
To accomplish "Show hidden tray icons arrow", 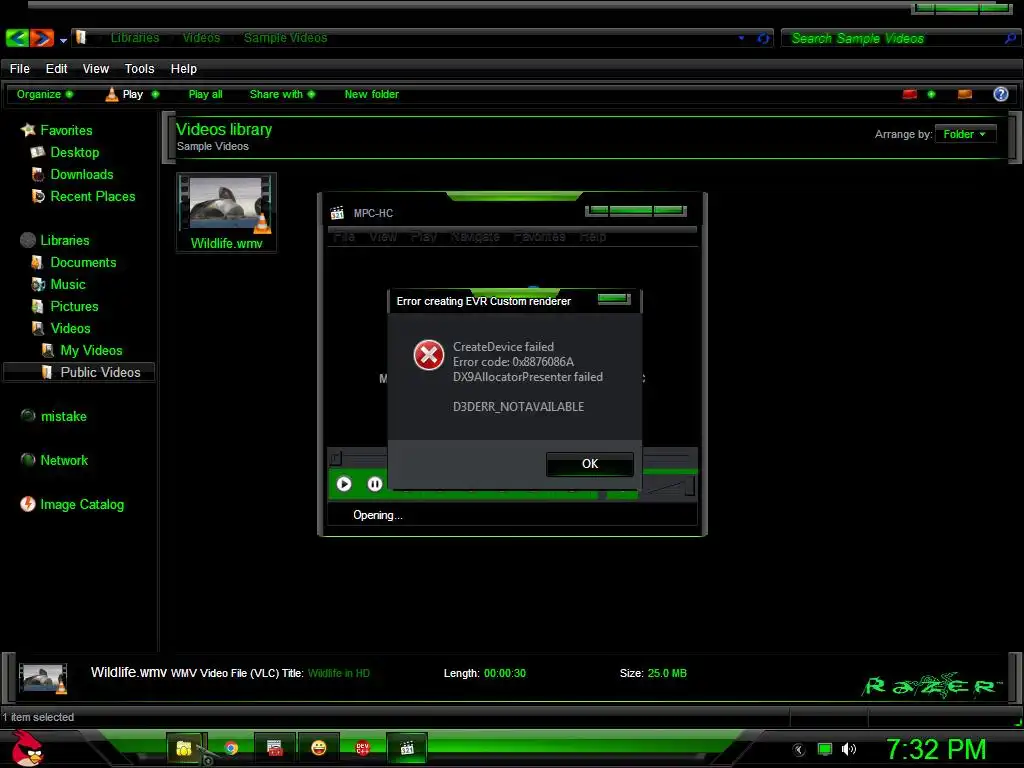I will [799, 750].
